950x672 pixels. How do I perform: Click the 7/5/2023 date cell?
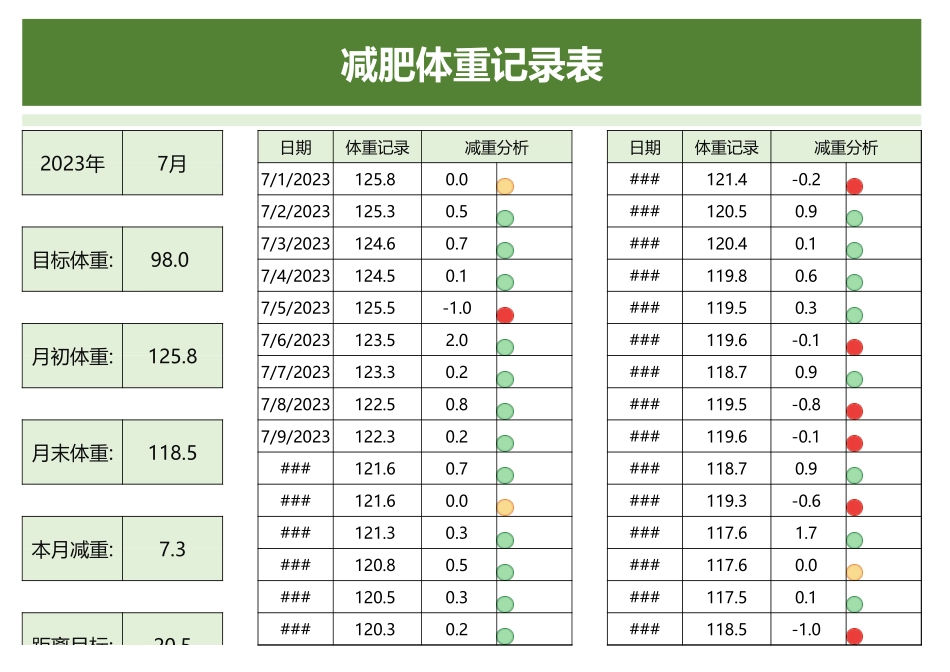(x=296, y=308)
